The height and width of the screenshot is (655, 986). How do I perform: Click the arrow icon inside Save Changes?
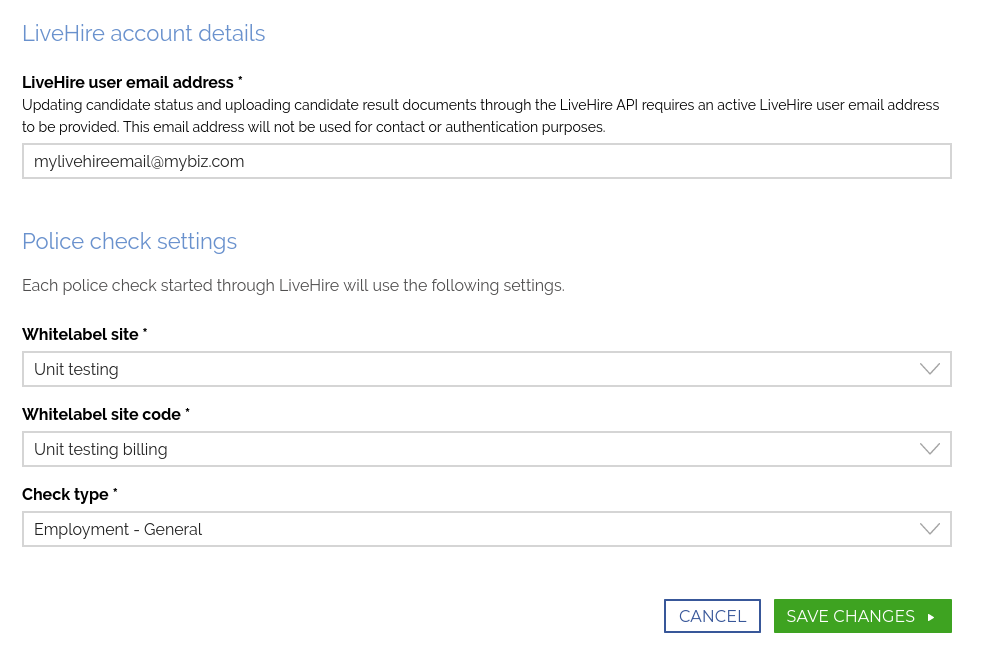click(x=931, y=617)
